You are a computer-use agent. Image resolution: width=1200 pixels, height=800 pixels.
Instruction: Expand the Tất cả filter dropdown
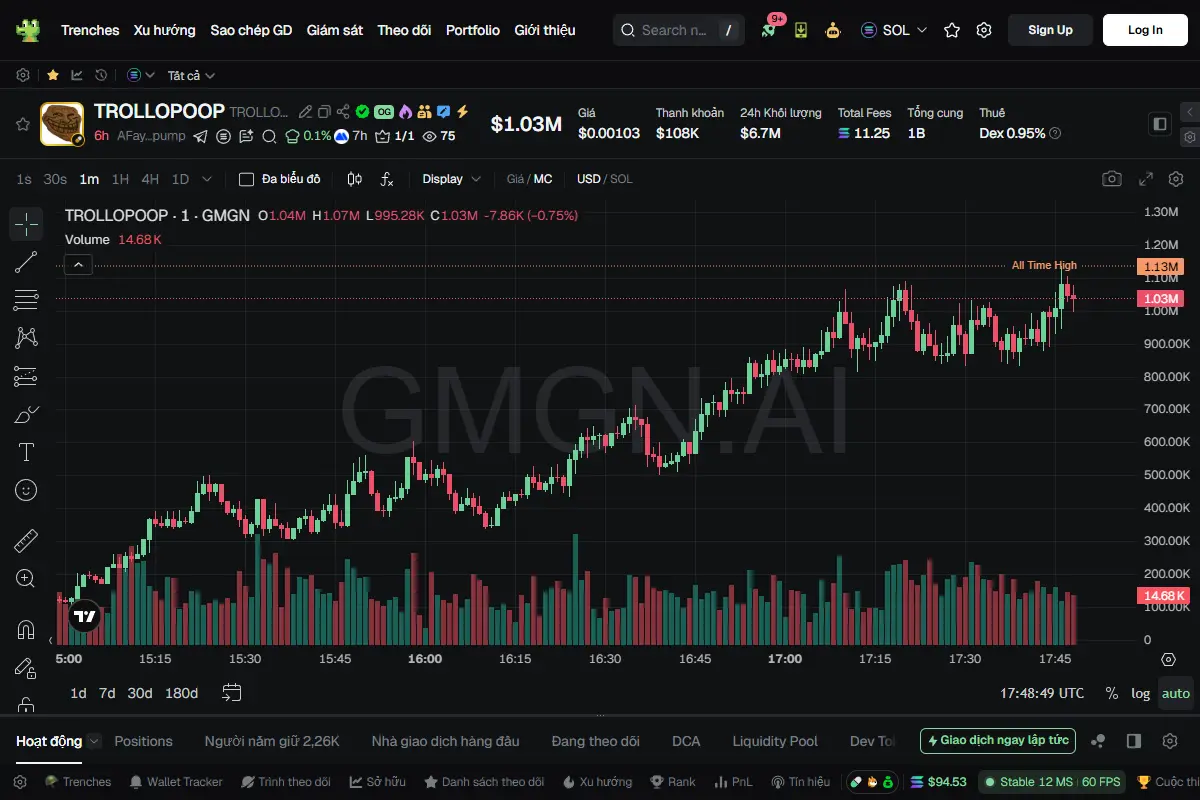tap(191, 75)
